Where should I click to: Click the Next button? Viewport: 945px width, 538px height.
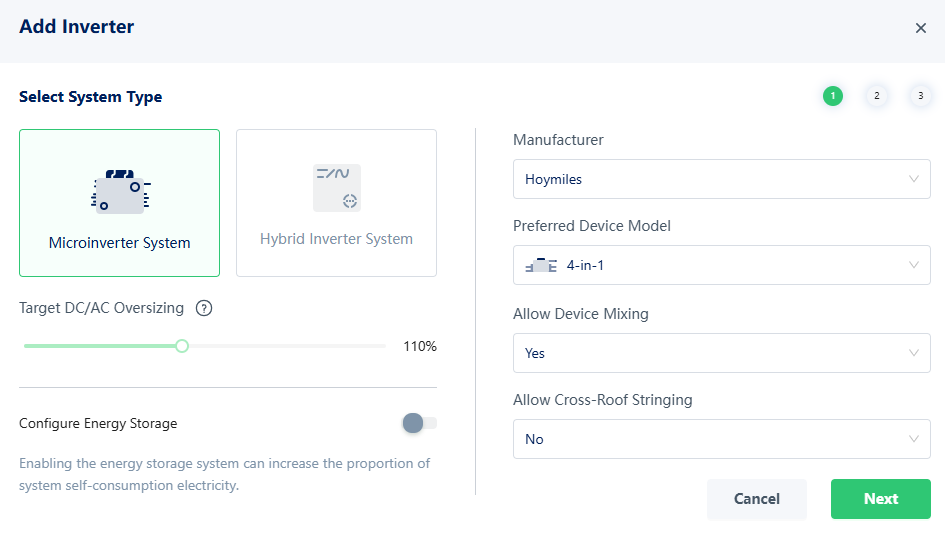click(881, 499)
